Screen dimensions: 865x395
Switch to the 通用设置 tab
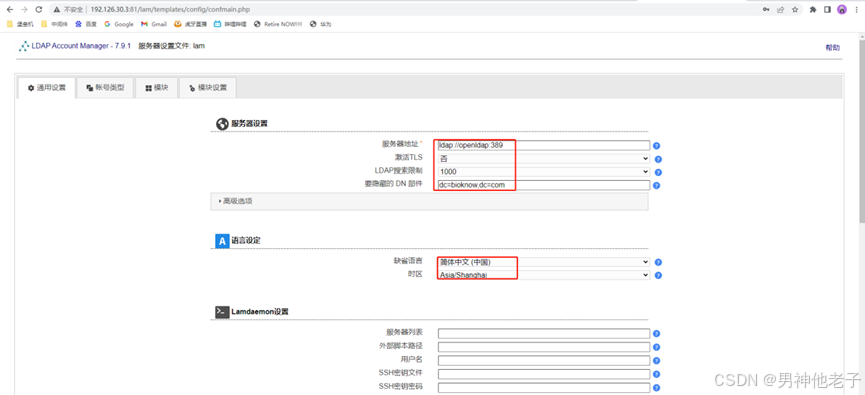point(46,88)
